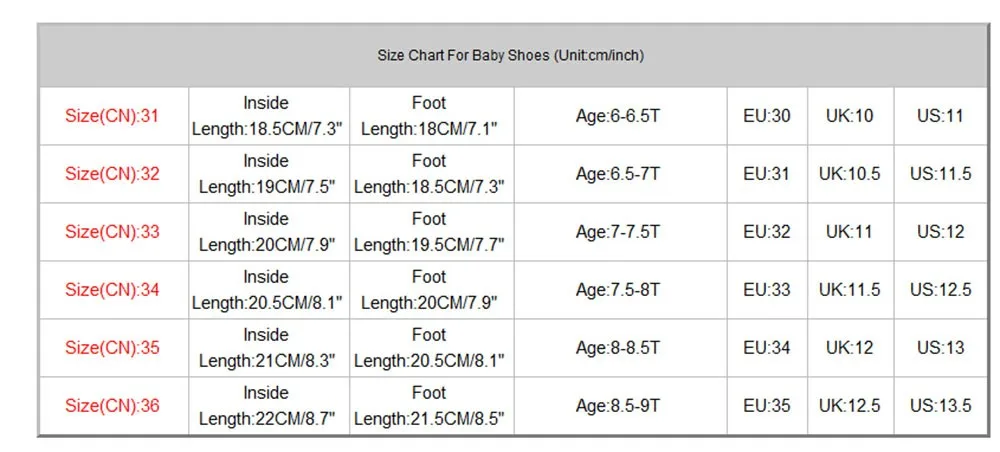Image resolution: width=1000 pixels, height=452 pixels.
Task: Click Foot Length 18.5CM/7.3" cell
Action: click(432, 174)
